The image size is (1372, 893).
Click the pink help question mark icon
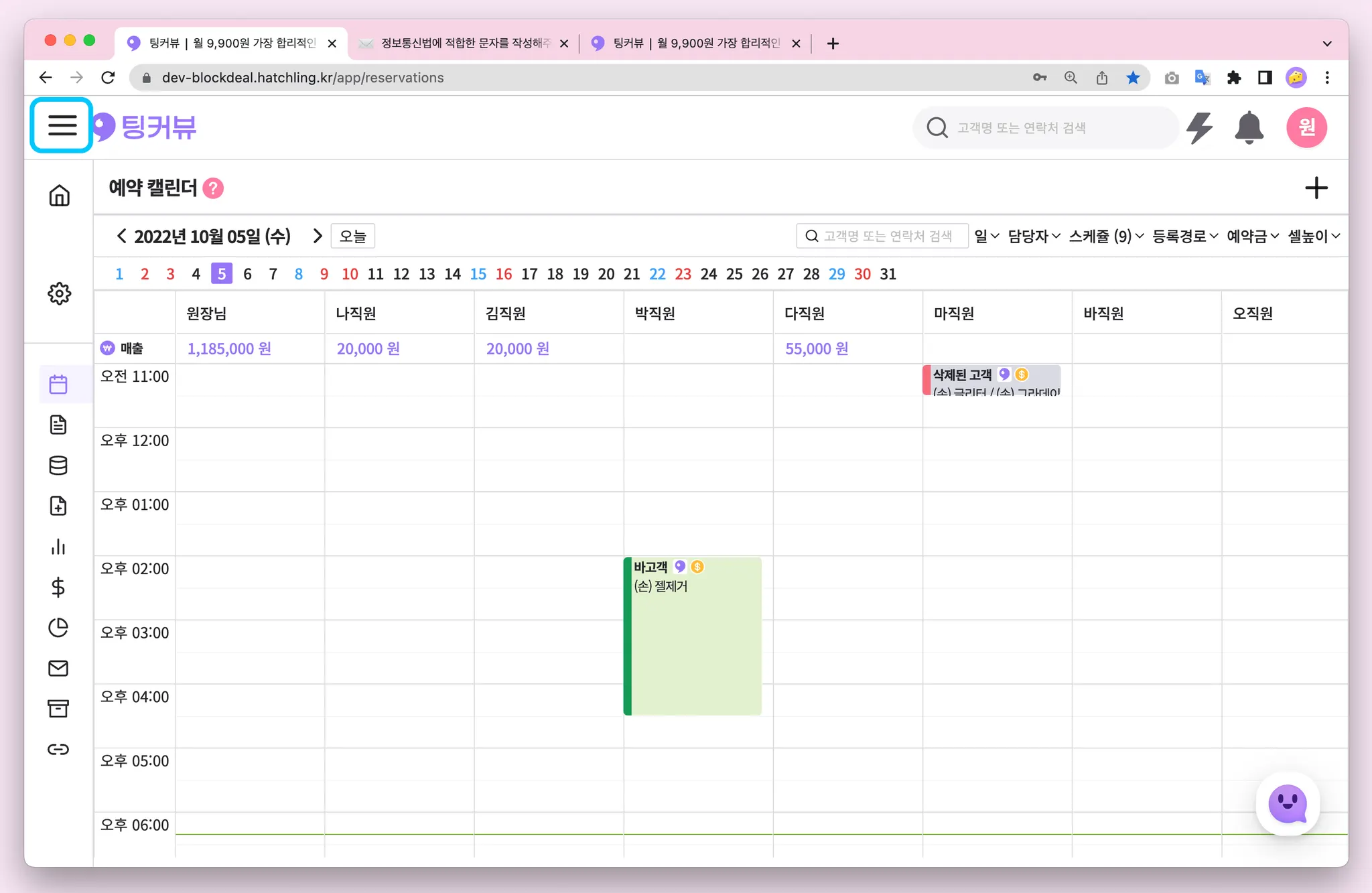point(213,188)
